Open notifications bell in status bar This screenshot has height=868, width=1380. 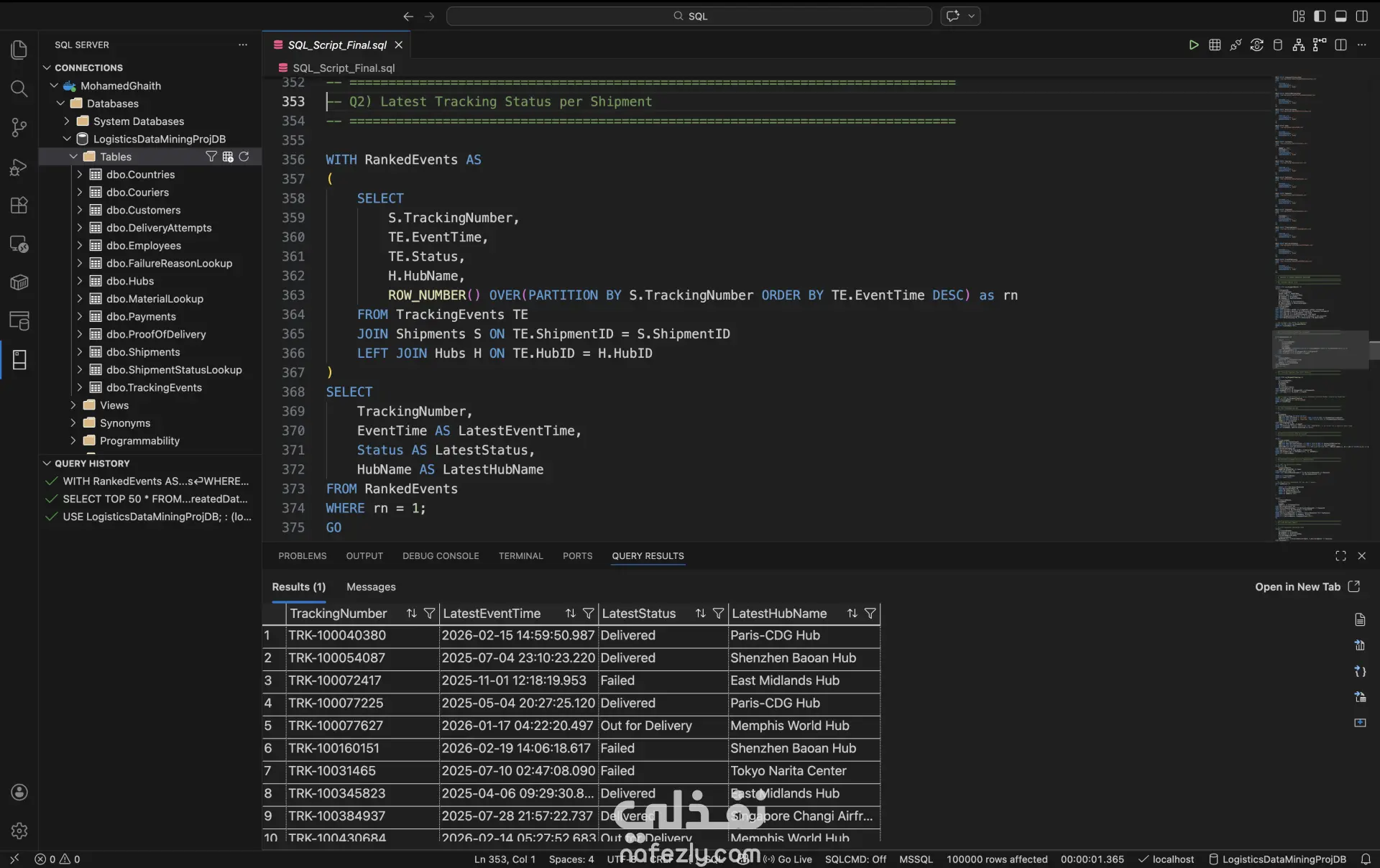point(1365,859)
